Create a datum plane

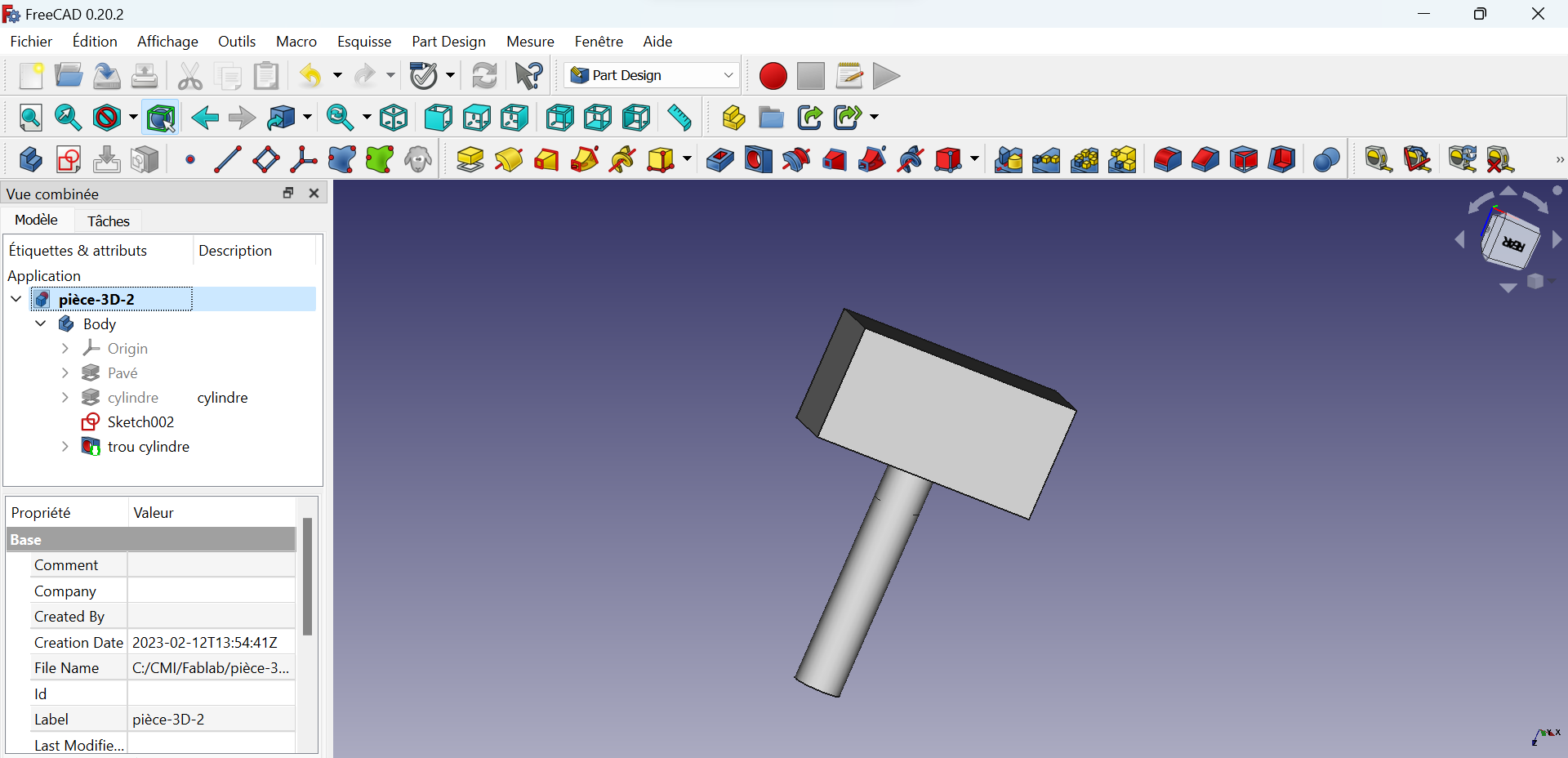pyautogui.click(x=266, y=160)
